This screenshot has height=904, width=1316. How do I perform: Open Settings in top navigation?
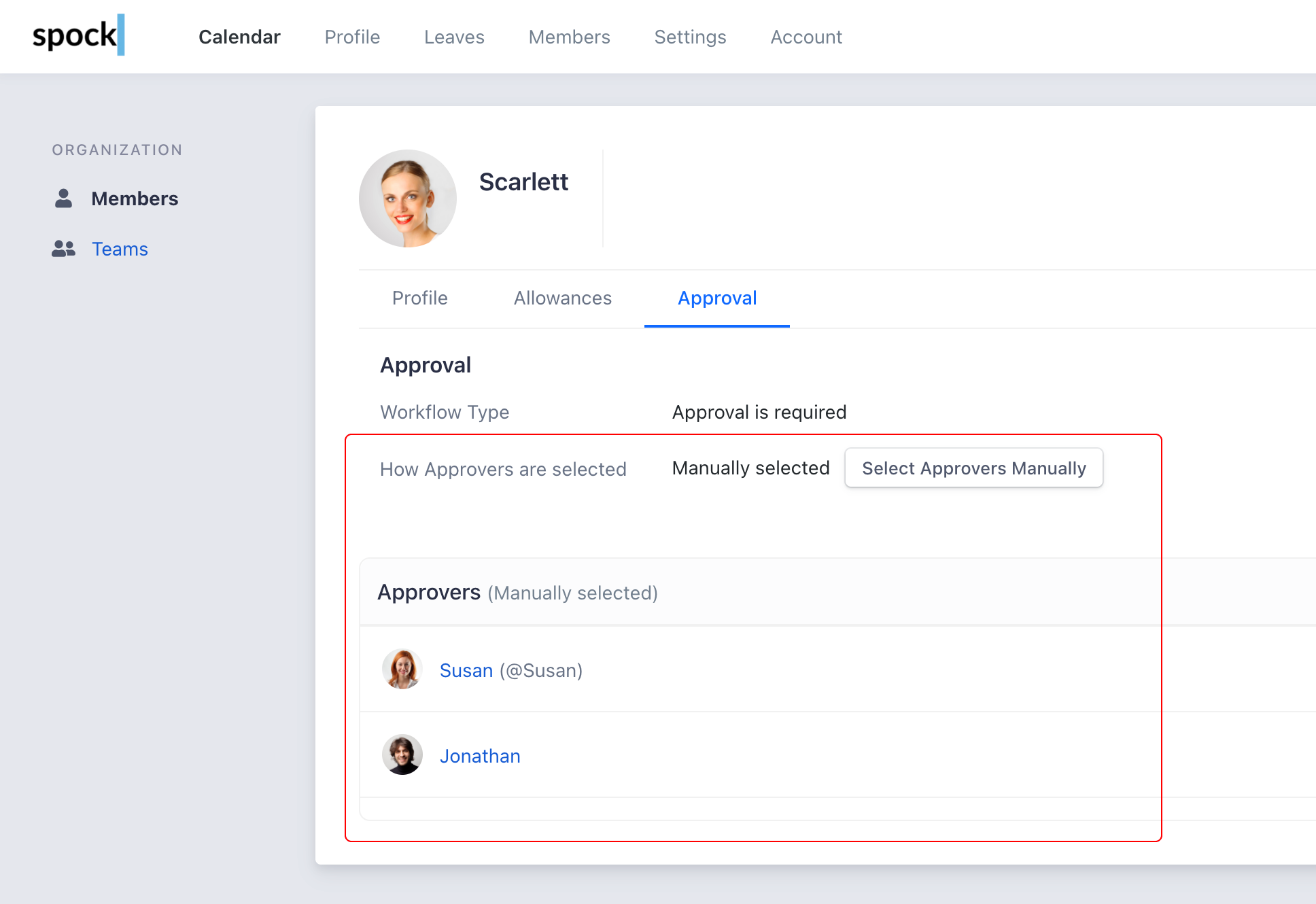pos(690,37)
